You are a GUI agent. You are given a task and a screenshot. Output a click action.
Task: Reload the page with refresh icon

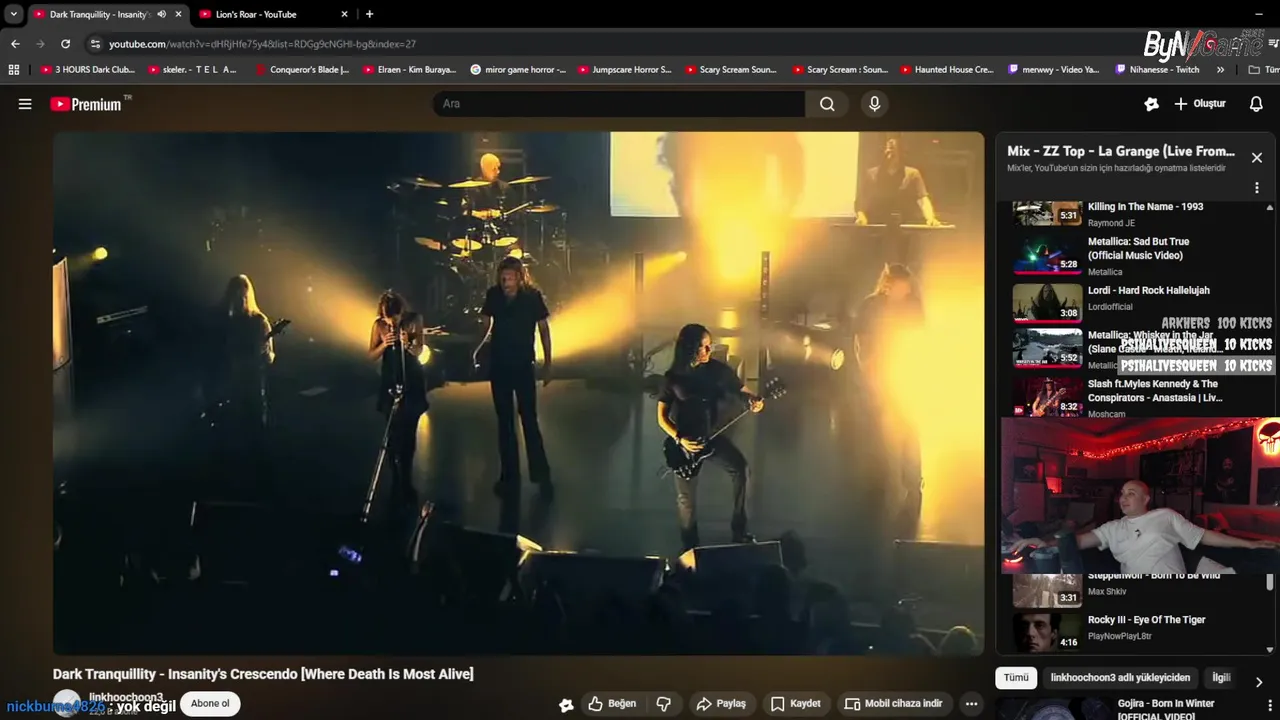66,44
